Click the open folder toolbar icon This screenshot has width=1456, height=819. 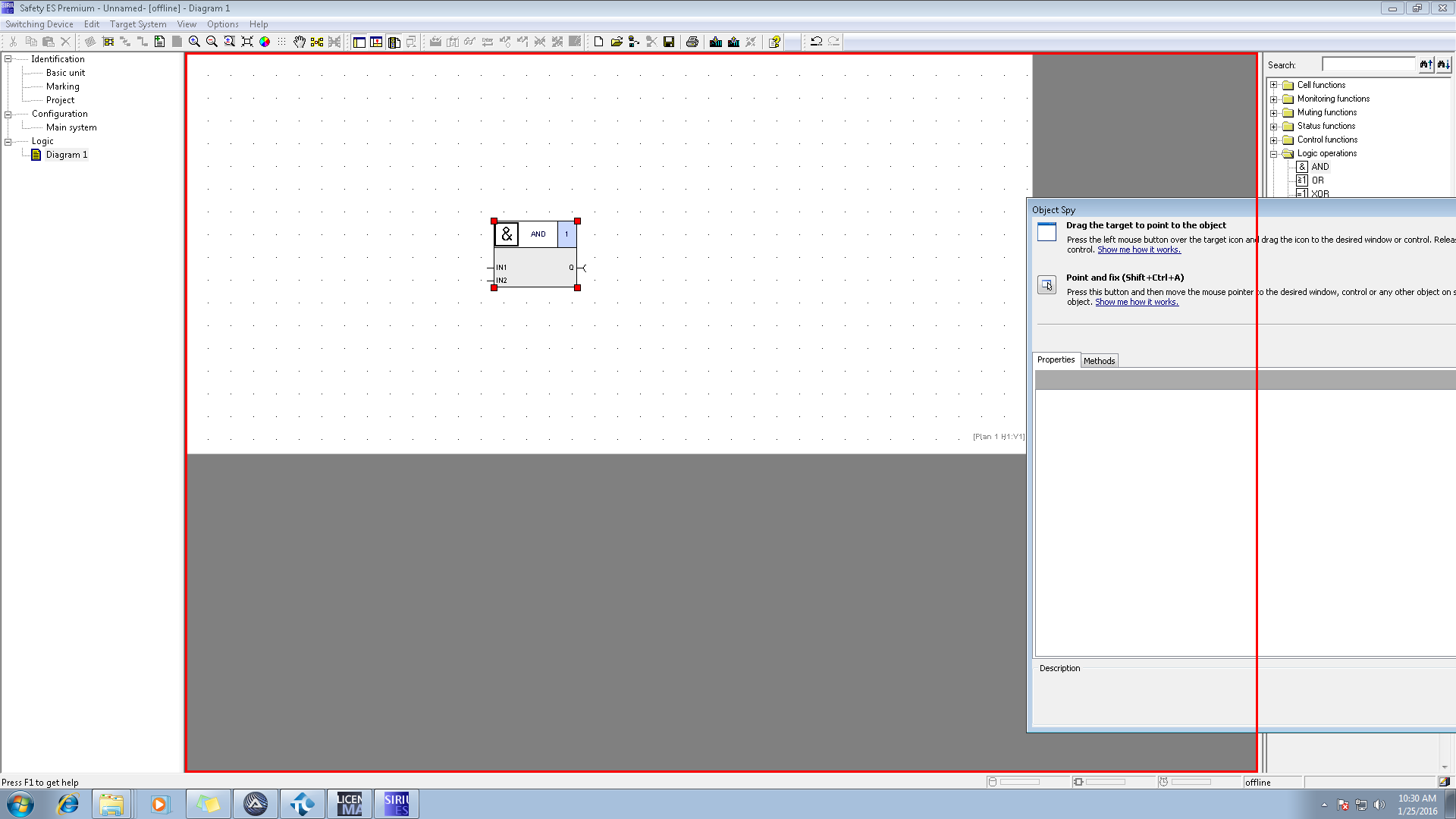[x=616, y=42]
